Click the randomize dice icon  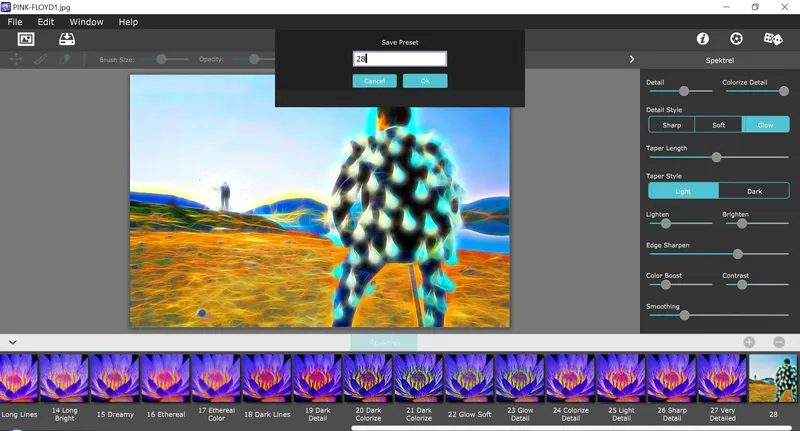point(772,39)
